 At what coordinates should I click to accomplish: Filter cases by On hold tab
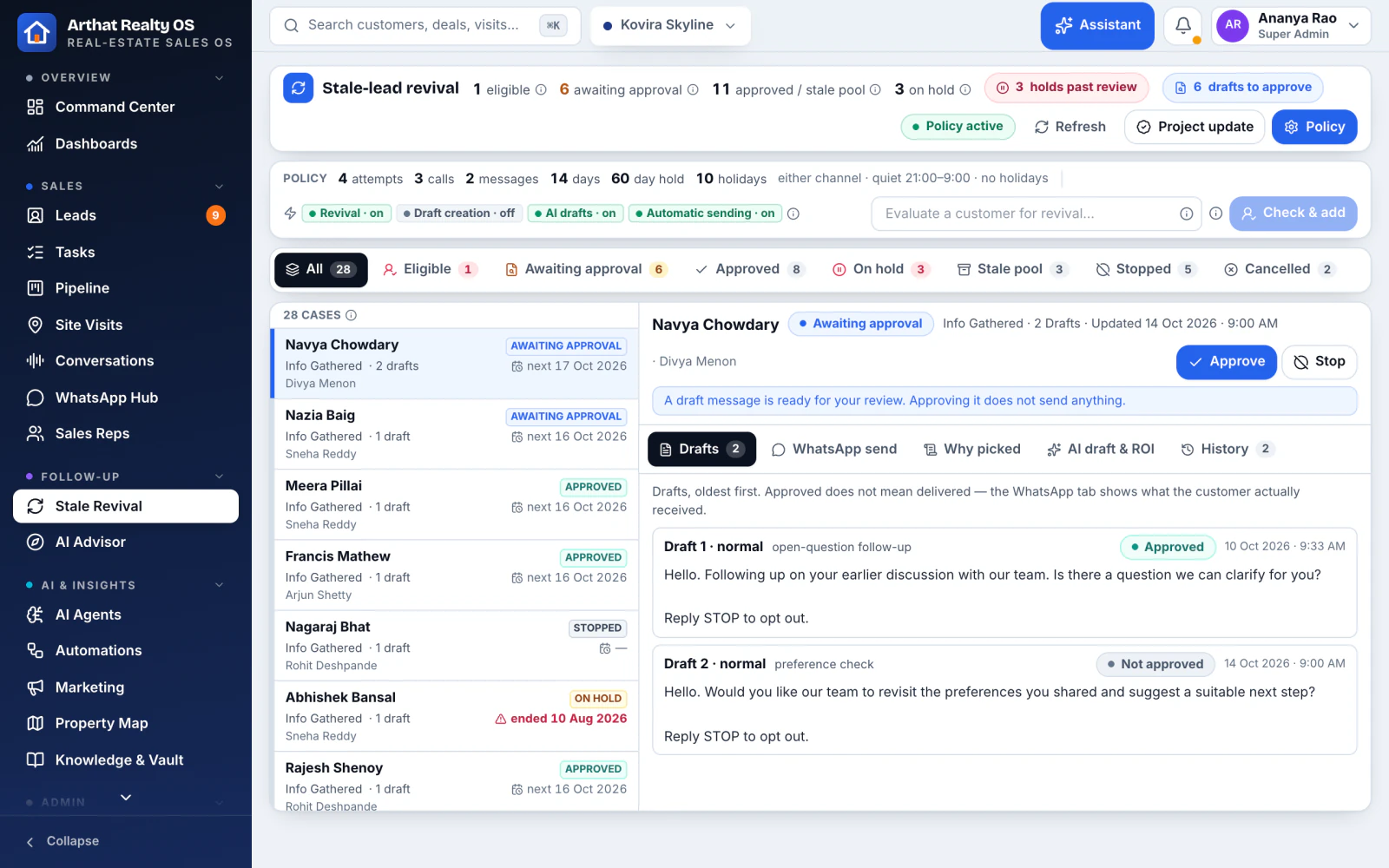tap(880, 269)
